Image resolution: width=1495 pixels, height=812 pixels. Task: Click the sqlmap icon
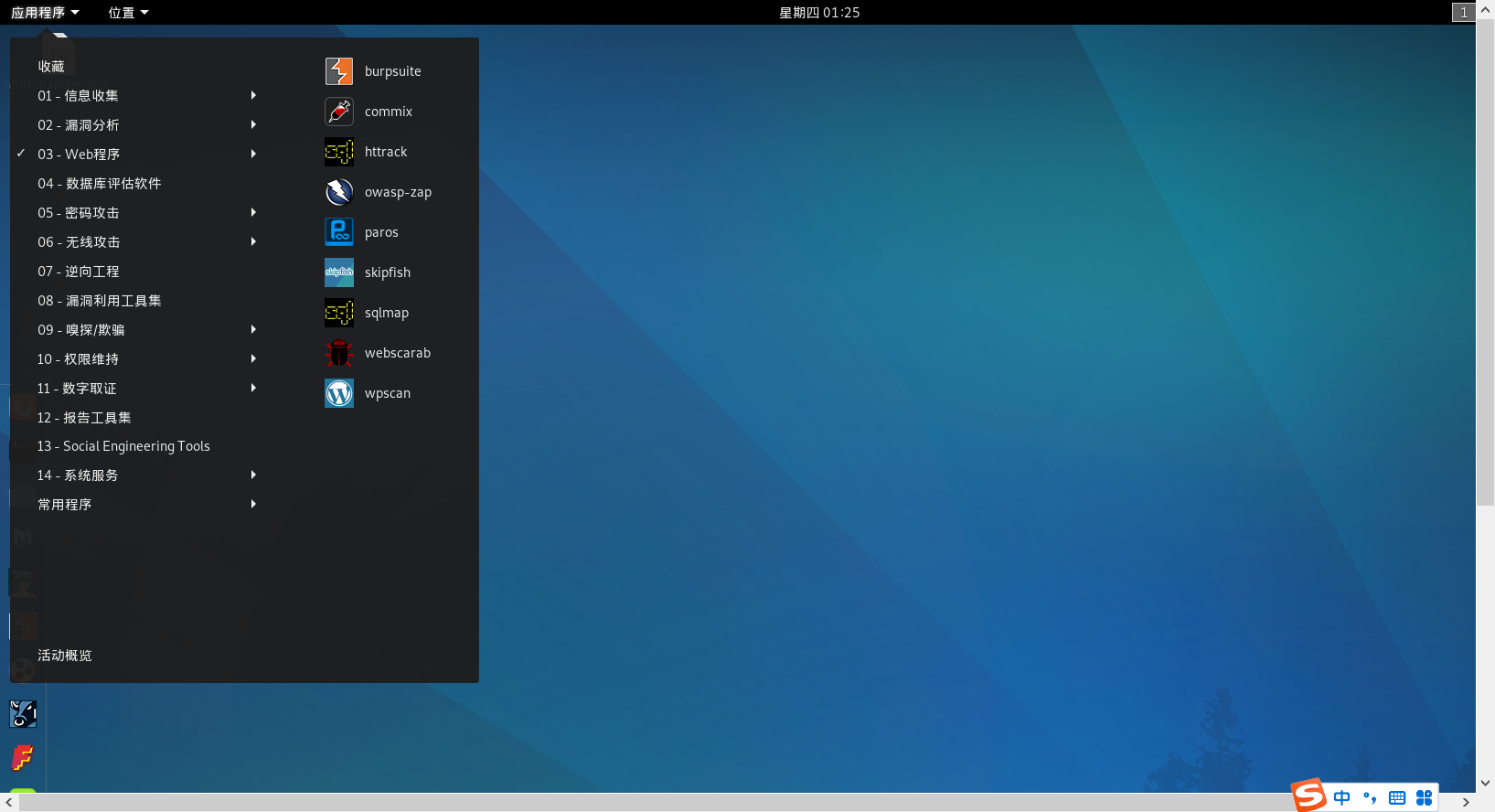pyautogui.click(x=339, y=313)
